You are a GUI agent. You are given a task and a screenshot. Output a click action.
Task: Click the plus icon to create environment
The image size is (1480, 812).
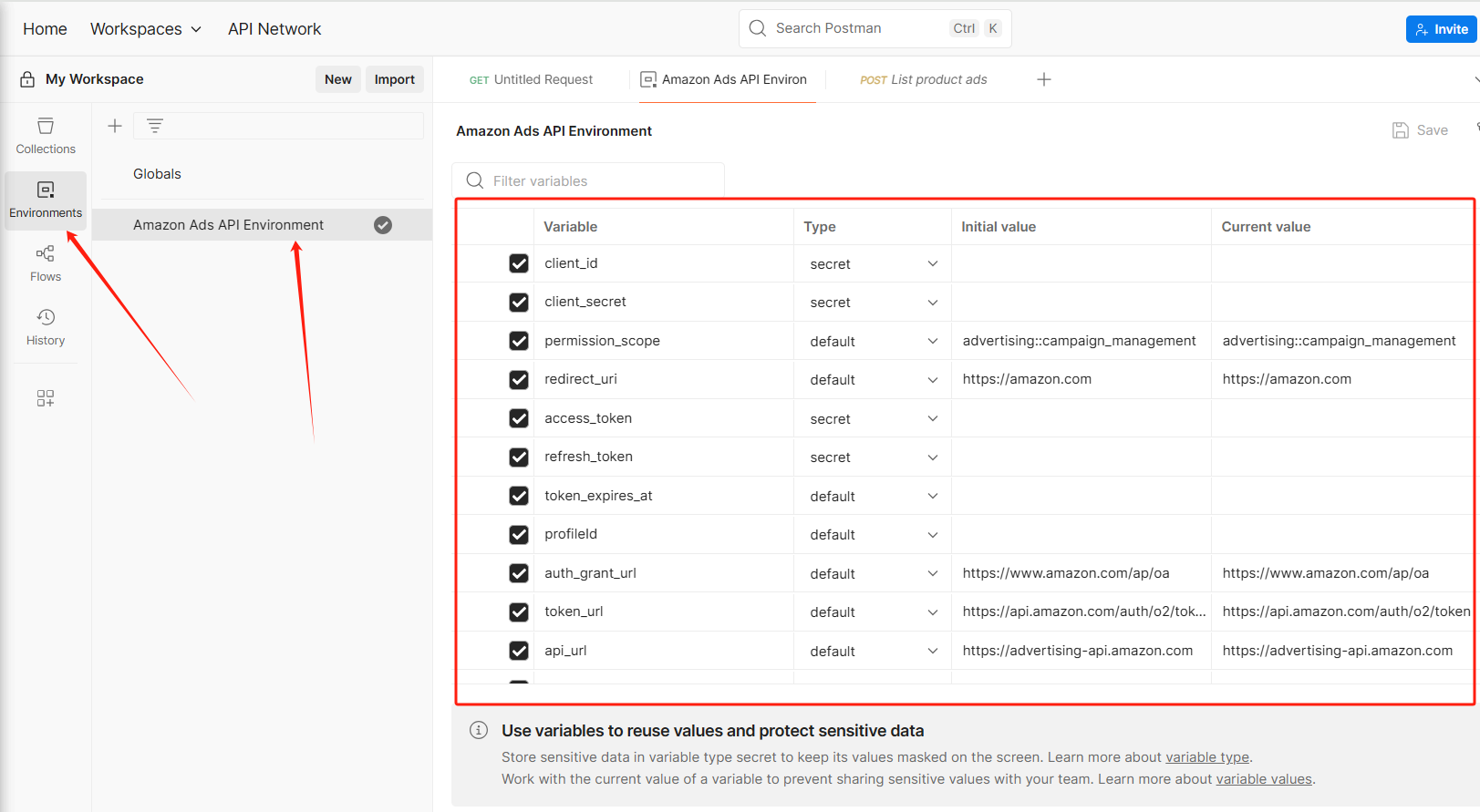tap(115, 126)
